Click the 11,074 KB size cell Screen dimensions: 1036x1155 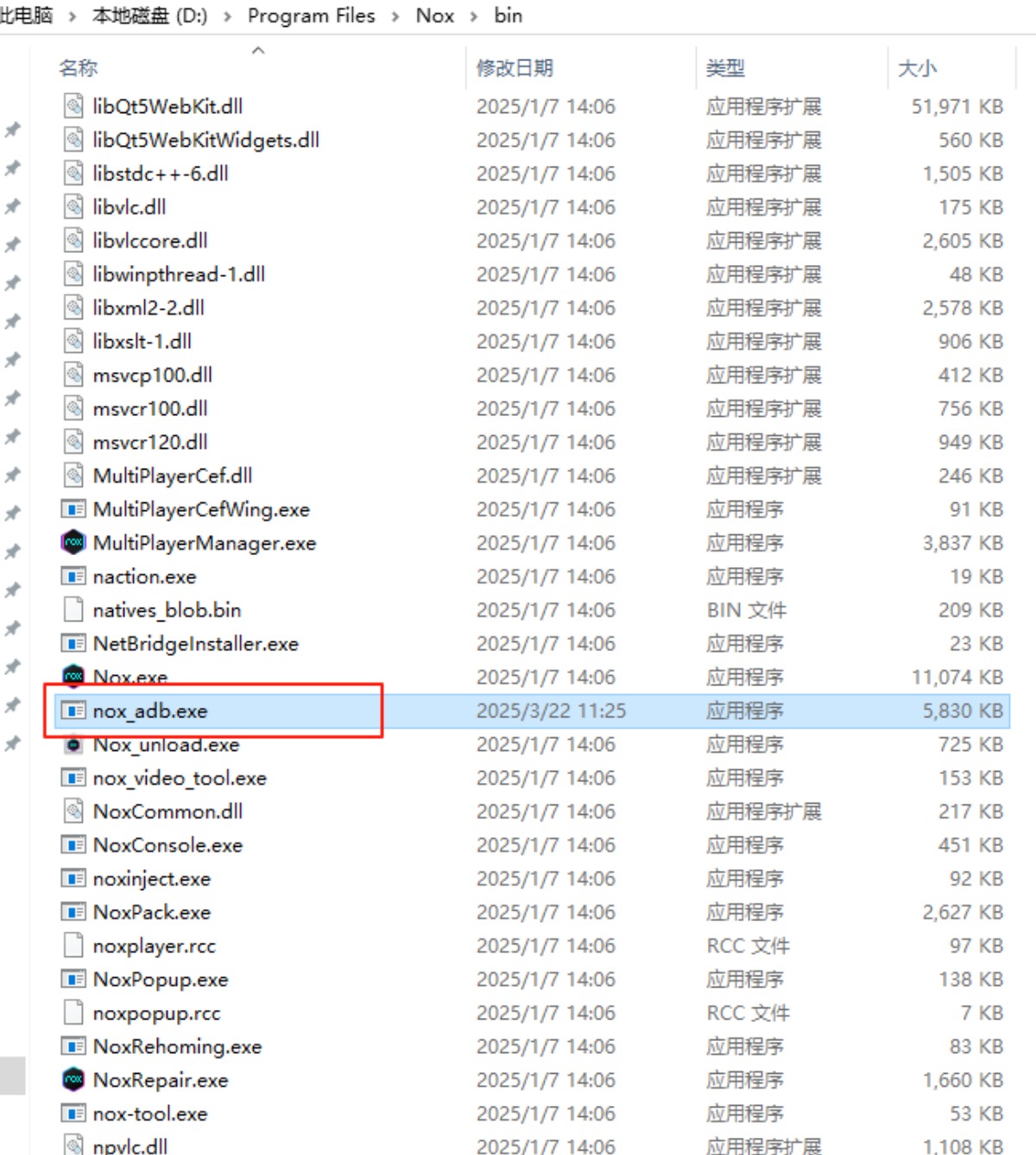tap(957, 678)
